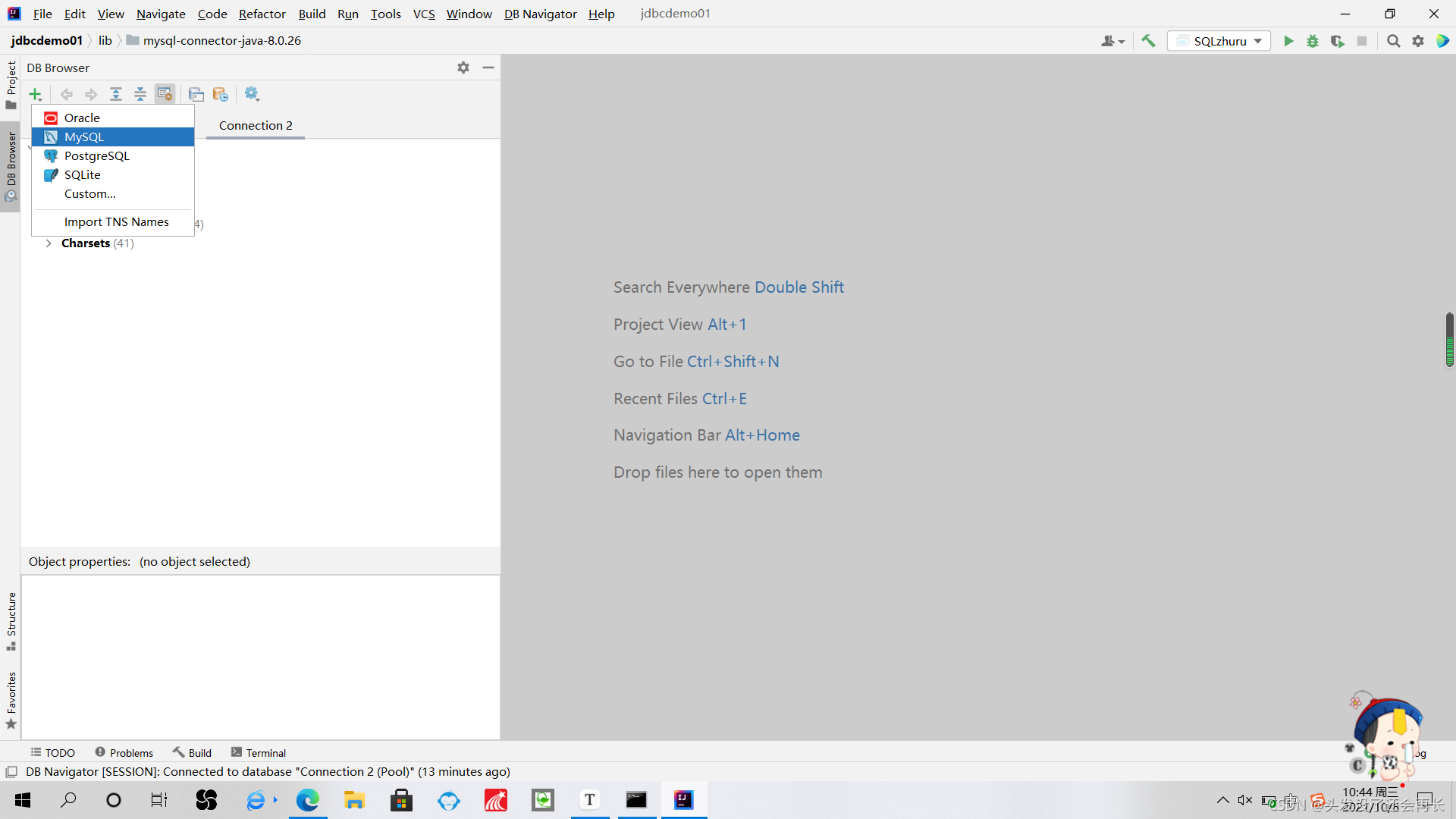1456x819 pixels.
Task: Expand the Charsets tree node
Action: pyautogui.click(x=49, y=243)
